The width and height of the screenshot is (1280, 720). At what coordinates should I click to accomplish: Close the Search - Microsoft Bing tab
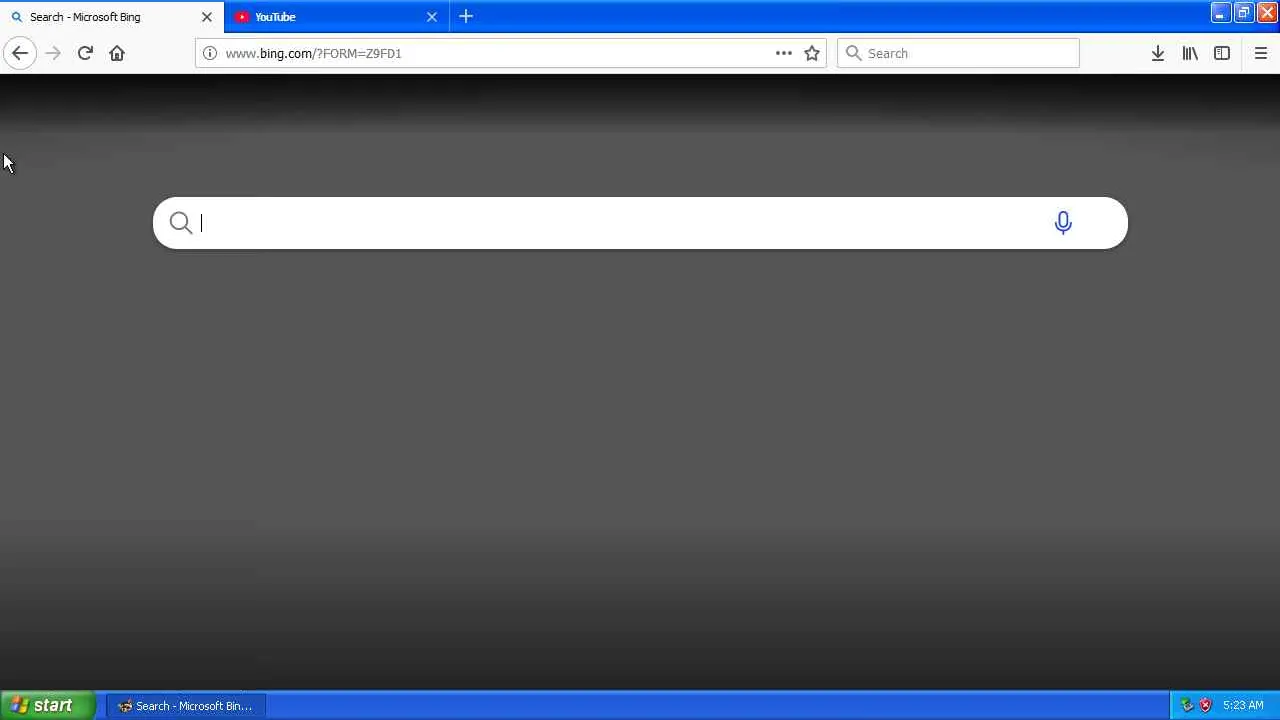[207, 17]
